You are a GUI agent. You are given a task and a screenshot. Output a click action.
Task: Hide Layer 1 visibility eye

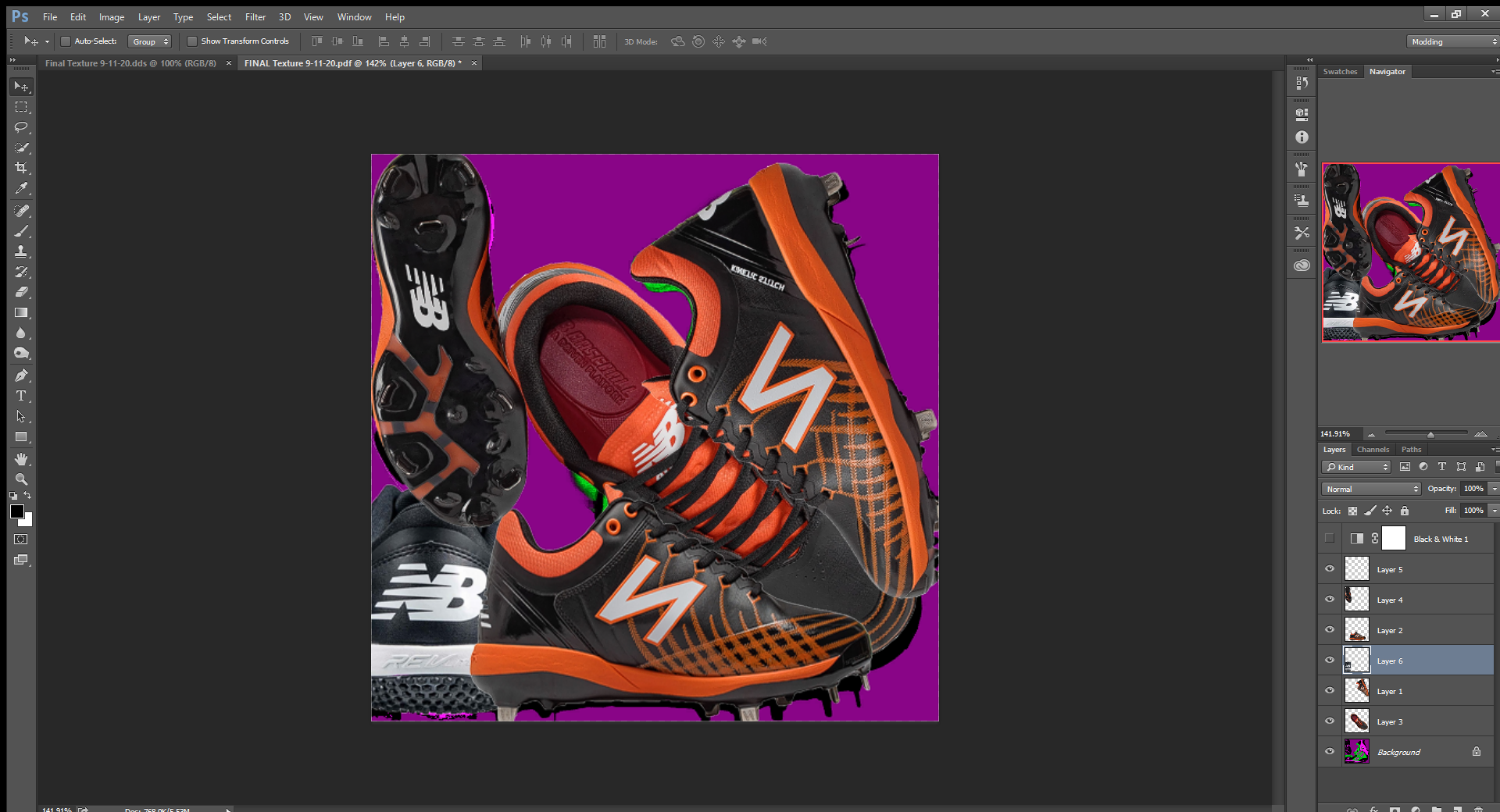click(x=1330, y=690)
